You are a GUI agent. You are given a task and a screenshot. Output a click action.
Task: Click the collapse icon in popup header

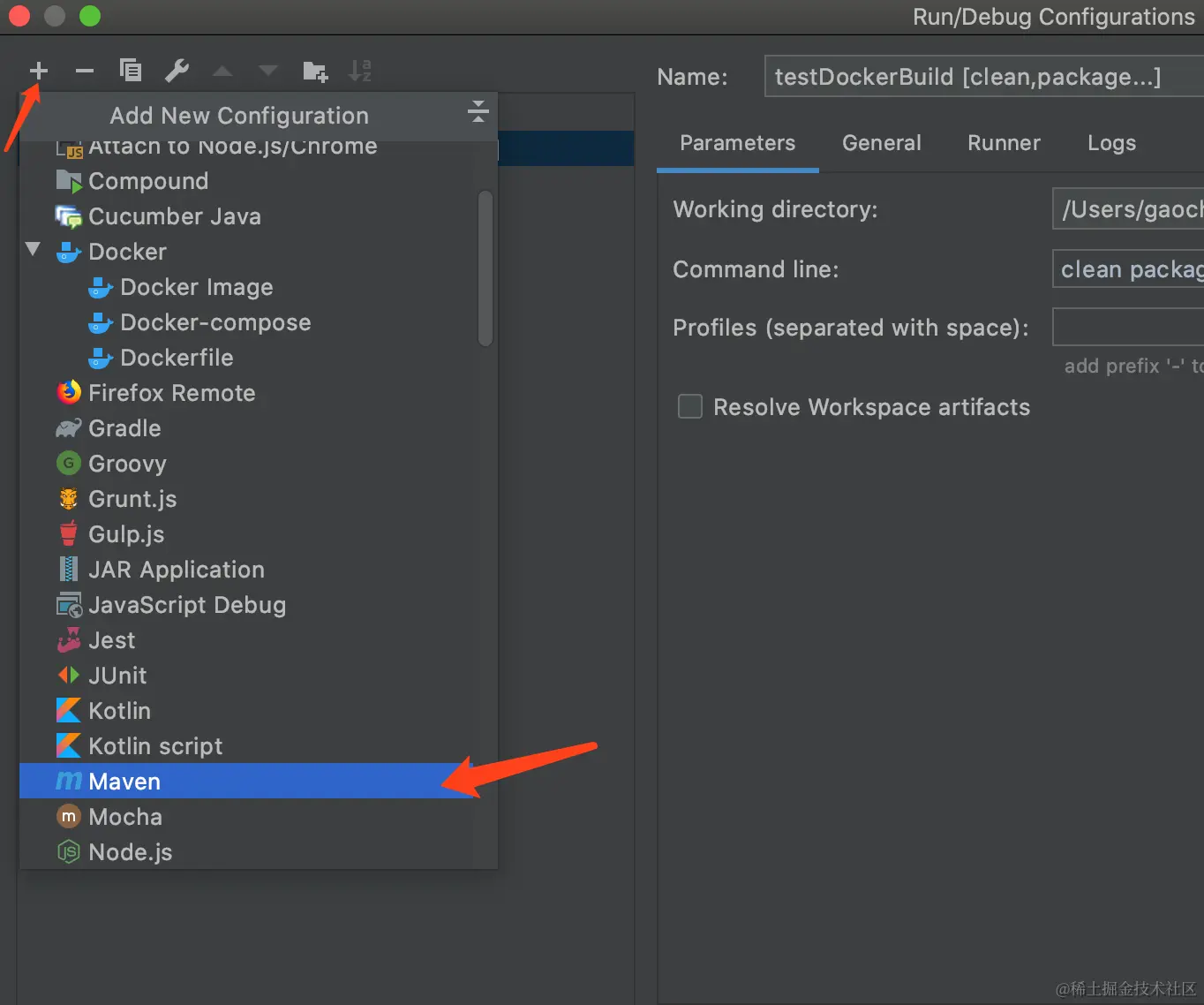[x=478, y=111]
